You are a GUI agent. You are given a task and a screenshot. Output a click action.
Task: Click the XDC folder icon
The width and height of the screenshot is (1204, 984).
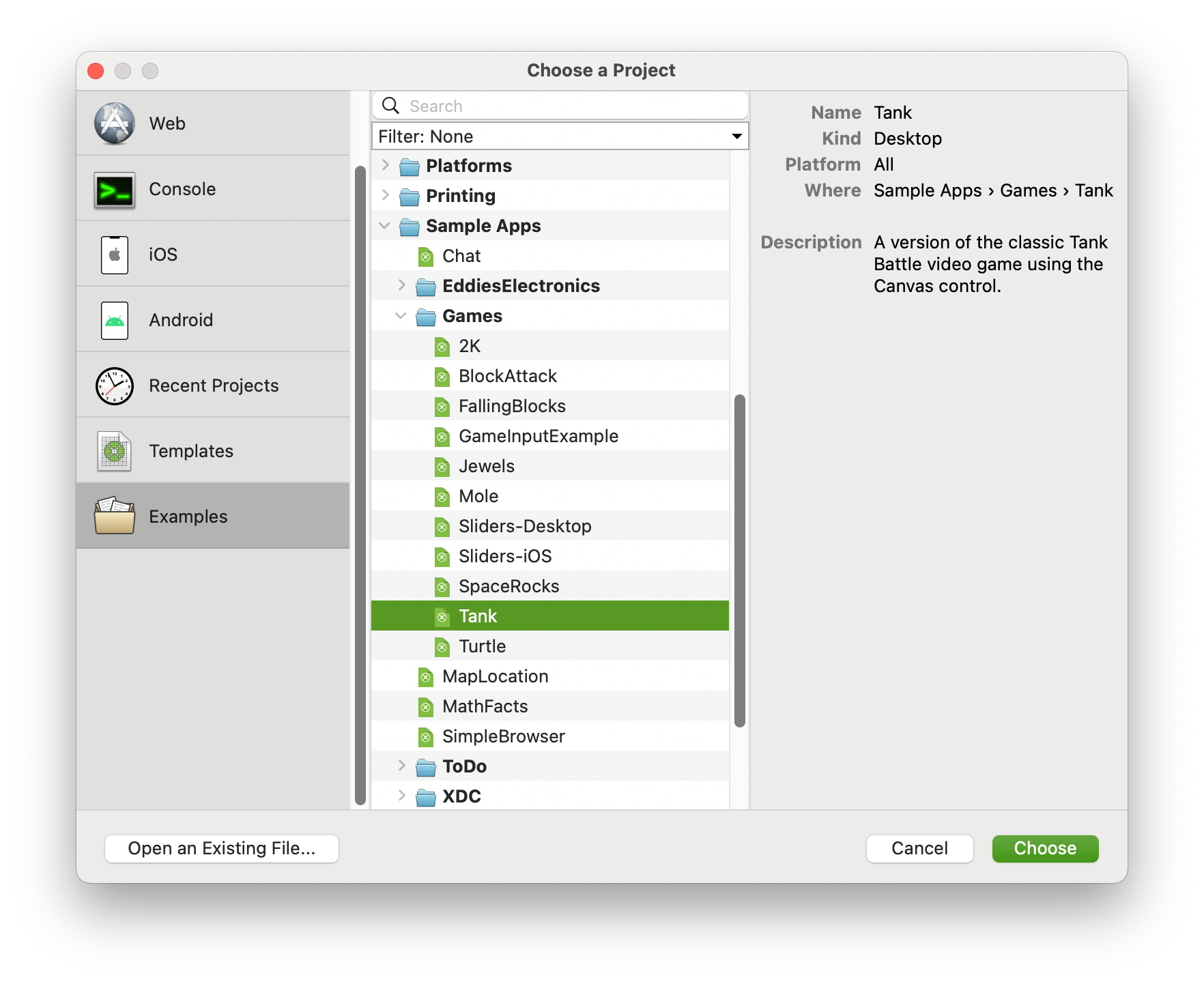[425, 797]
